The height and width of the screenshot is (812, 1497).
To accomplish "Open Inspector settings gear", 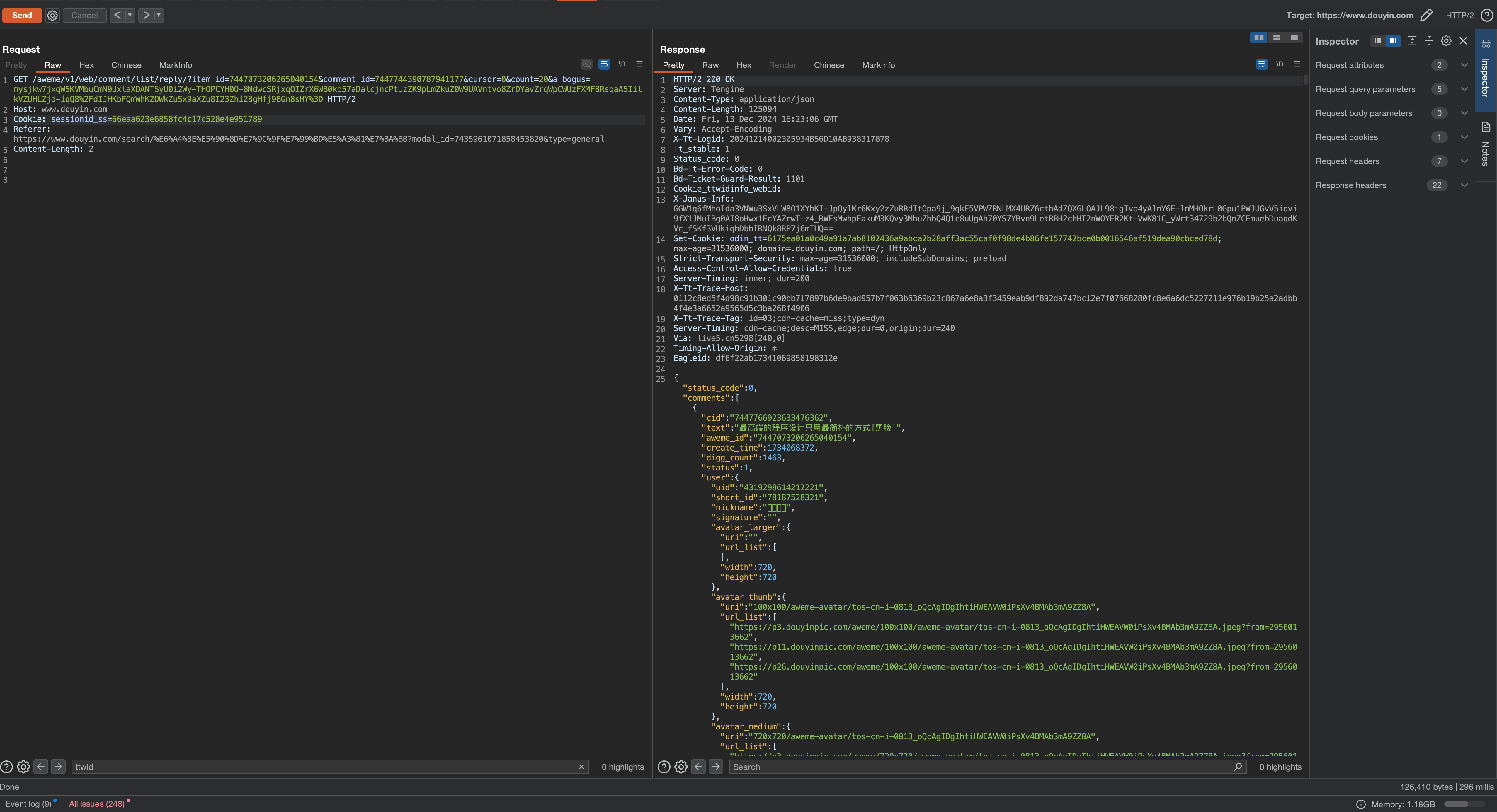I will click(x=1446, y=41).
